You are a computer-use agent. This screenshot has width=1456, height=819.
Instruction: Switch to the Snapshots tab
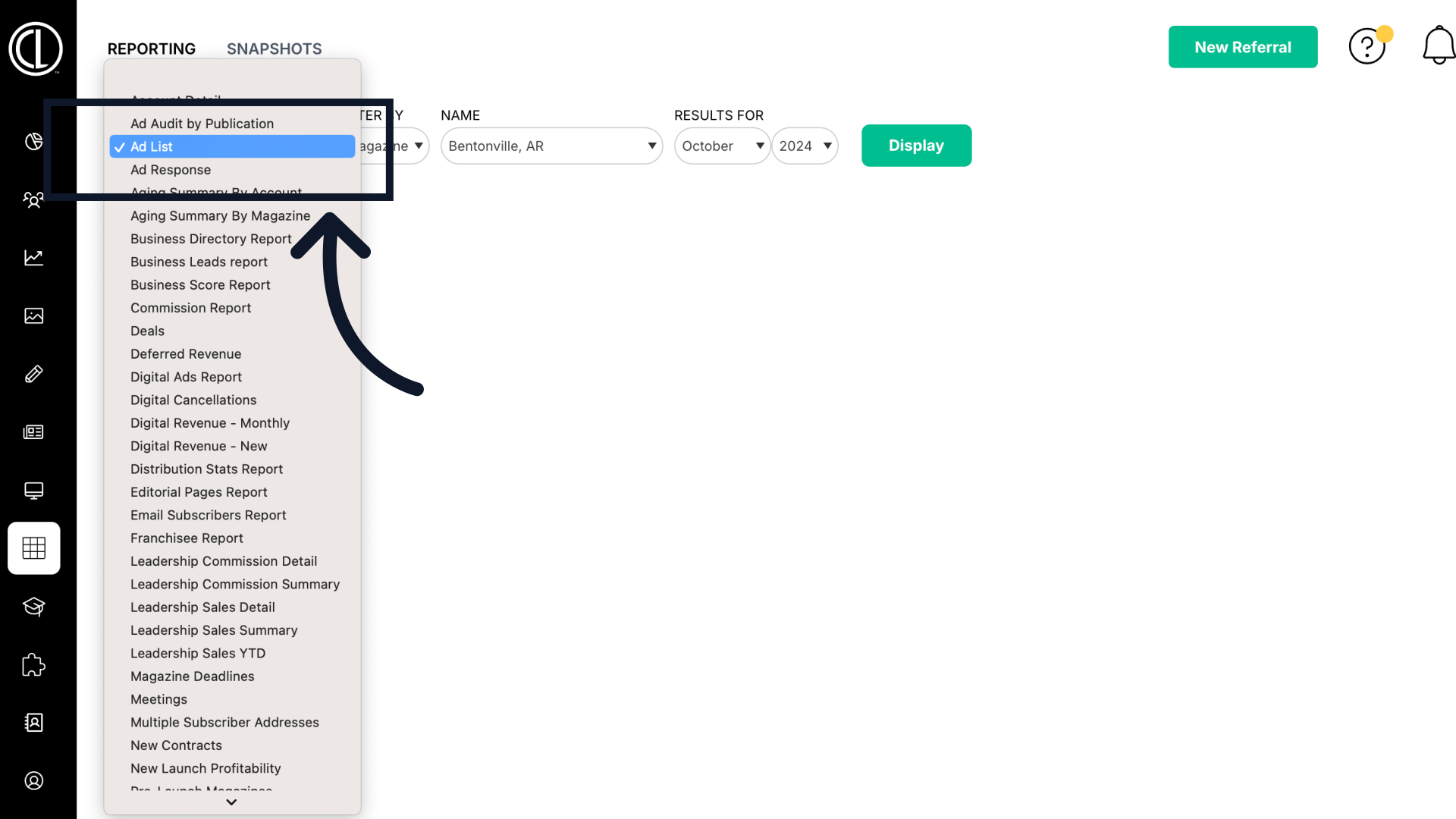(274, 49)
